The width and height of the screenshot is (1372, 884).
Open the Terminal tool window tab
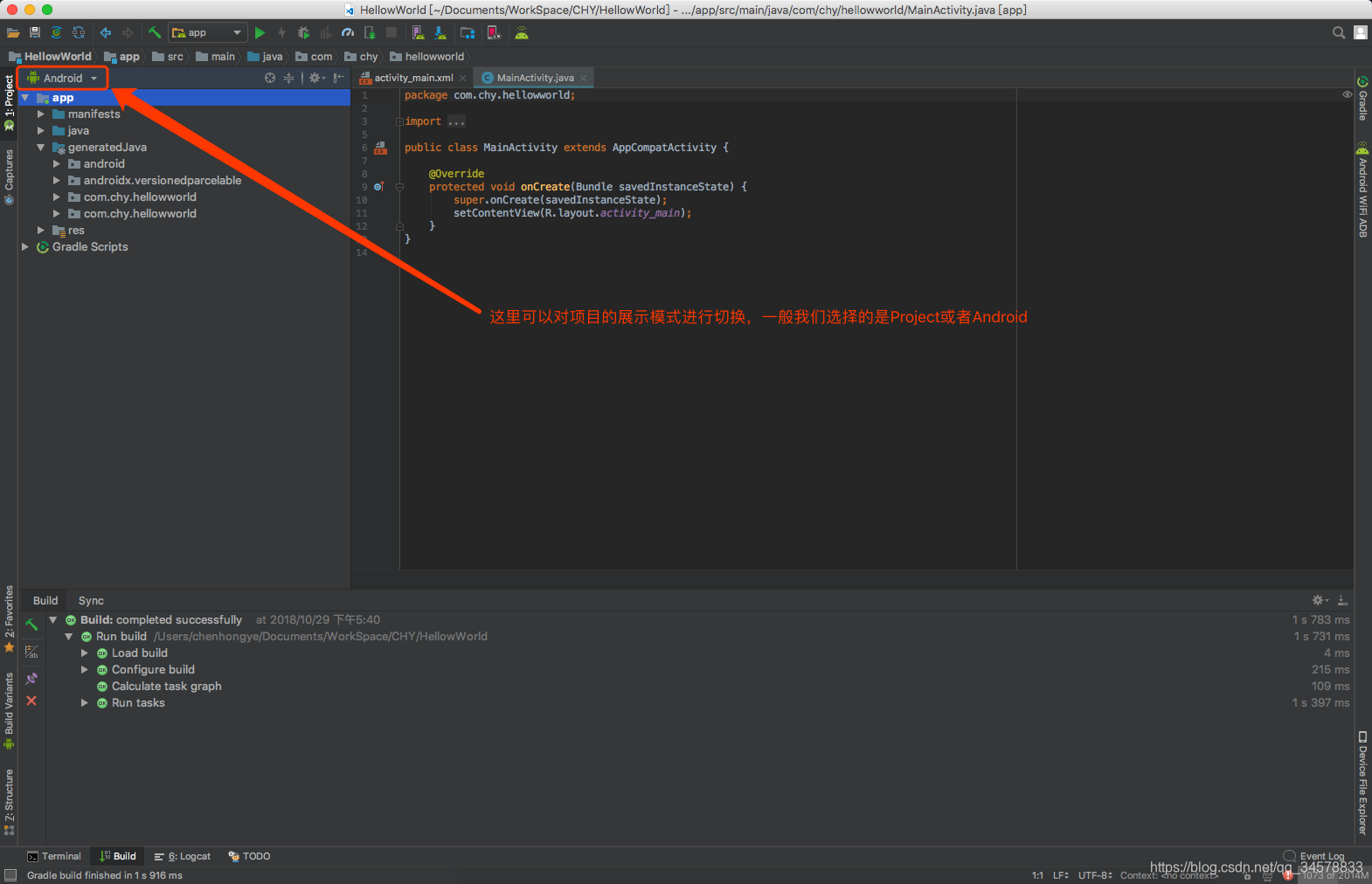tap(54, 856)
